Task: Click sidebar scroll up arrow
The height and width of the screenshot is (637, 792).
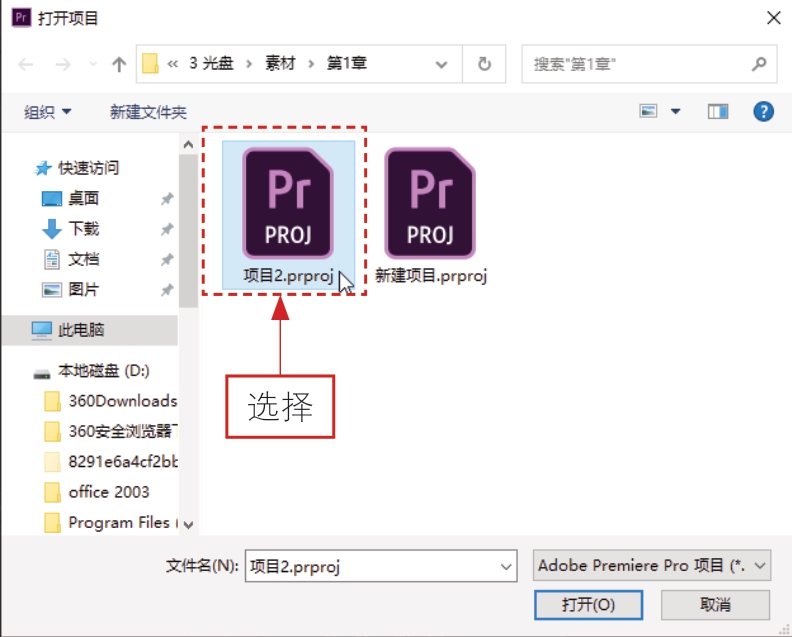Action: pos(188,145)
